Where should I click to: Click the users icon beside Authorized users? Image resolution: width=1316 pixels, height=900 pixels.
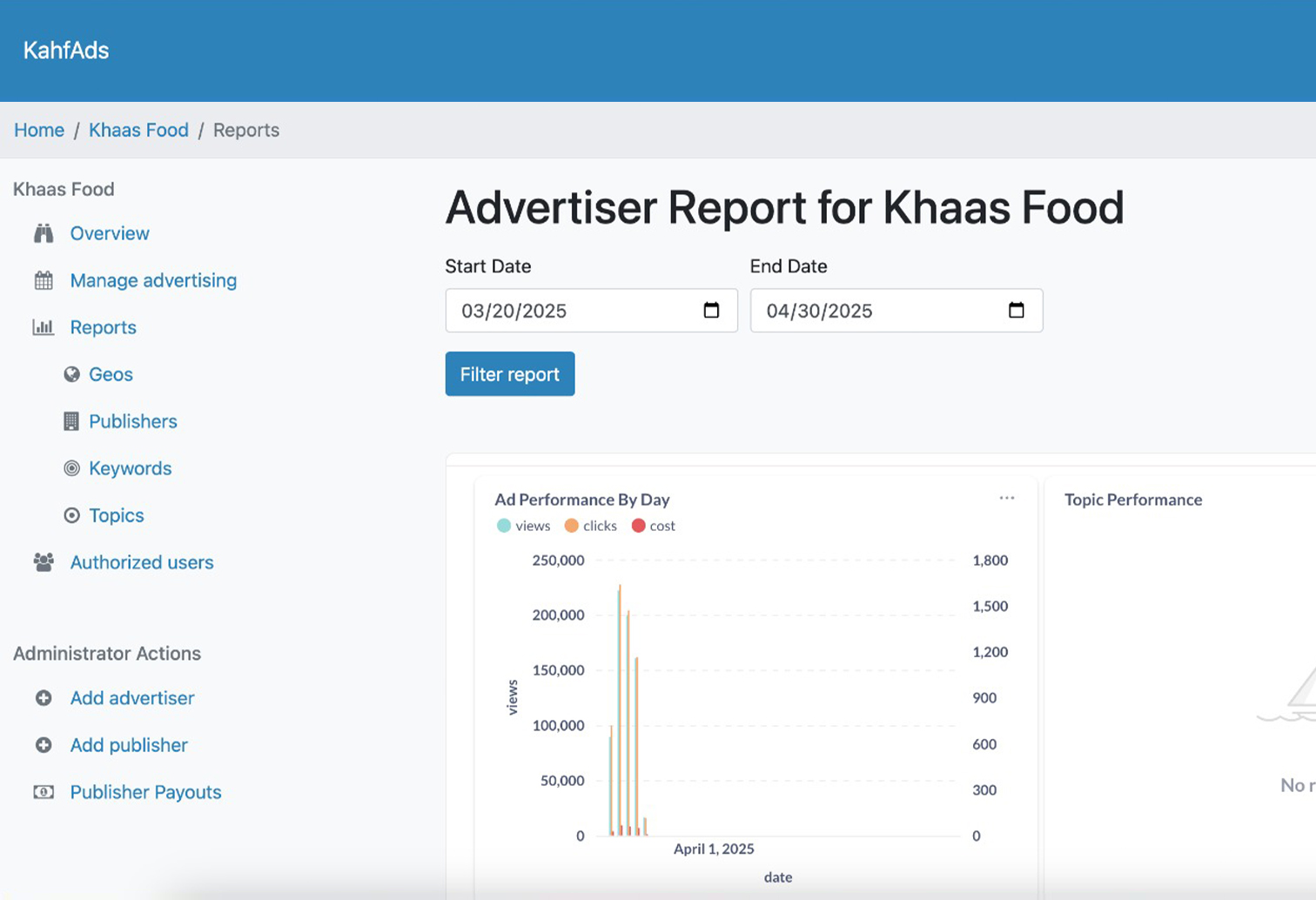(x=44, y=562)
